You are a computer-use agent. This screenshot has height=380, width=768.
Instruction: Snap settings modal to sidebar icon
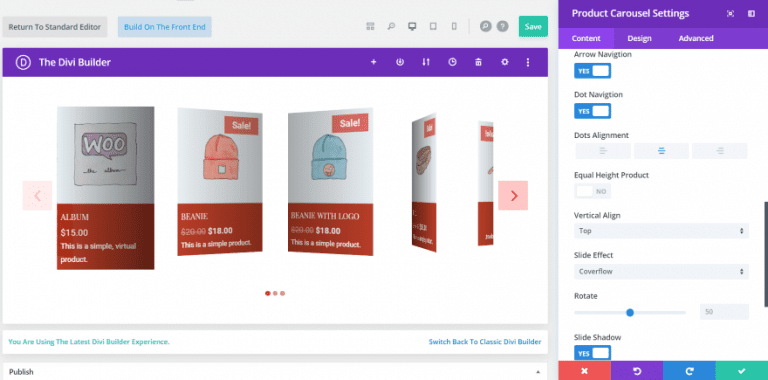pos(751,14)
